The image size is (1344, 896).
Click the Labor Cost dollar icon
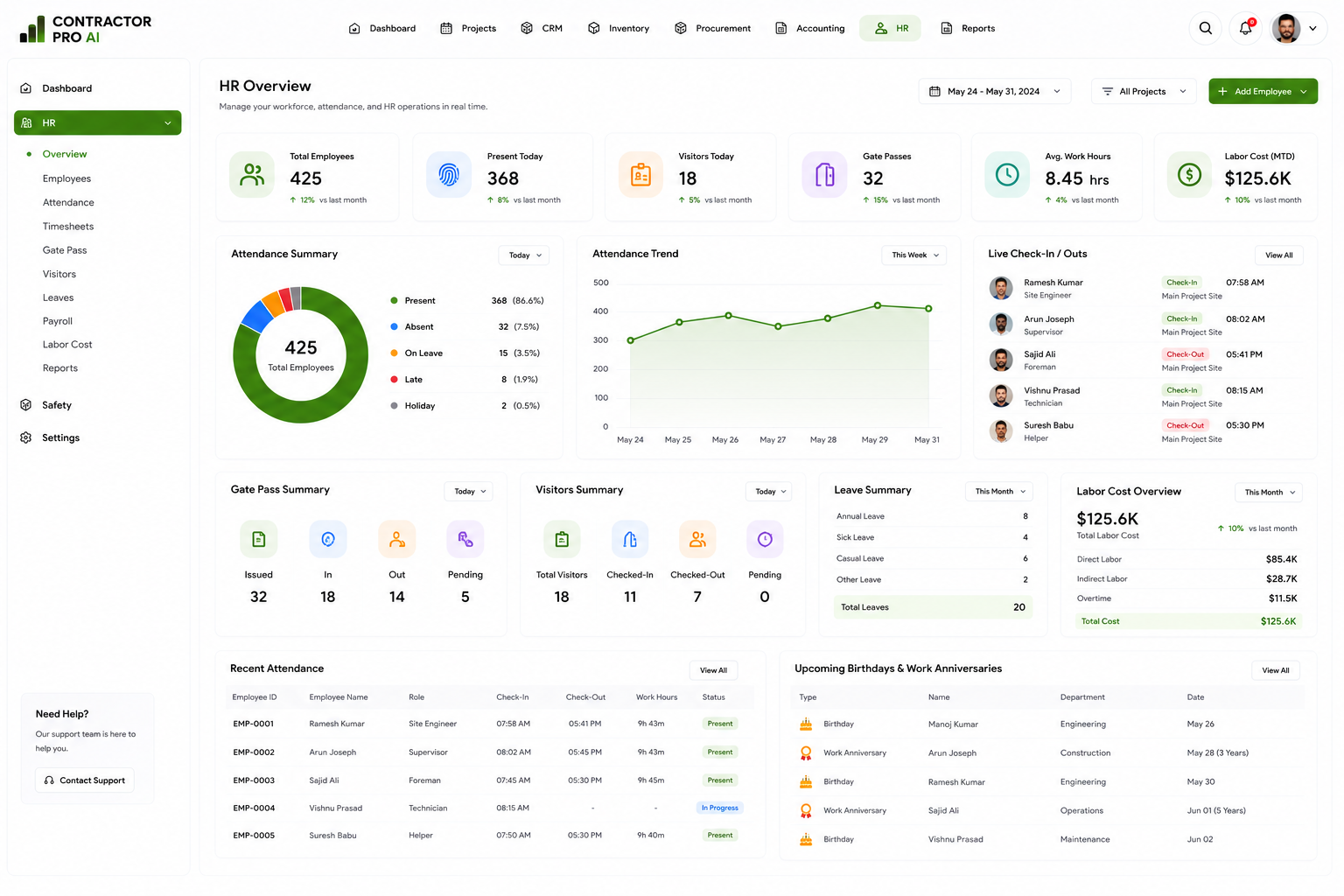[x=1189, y=175]
